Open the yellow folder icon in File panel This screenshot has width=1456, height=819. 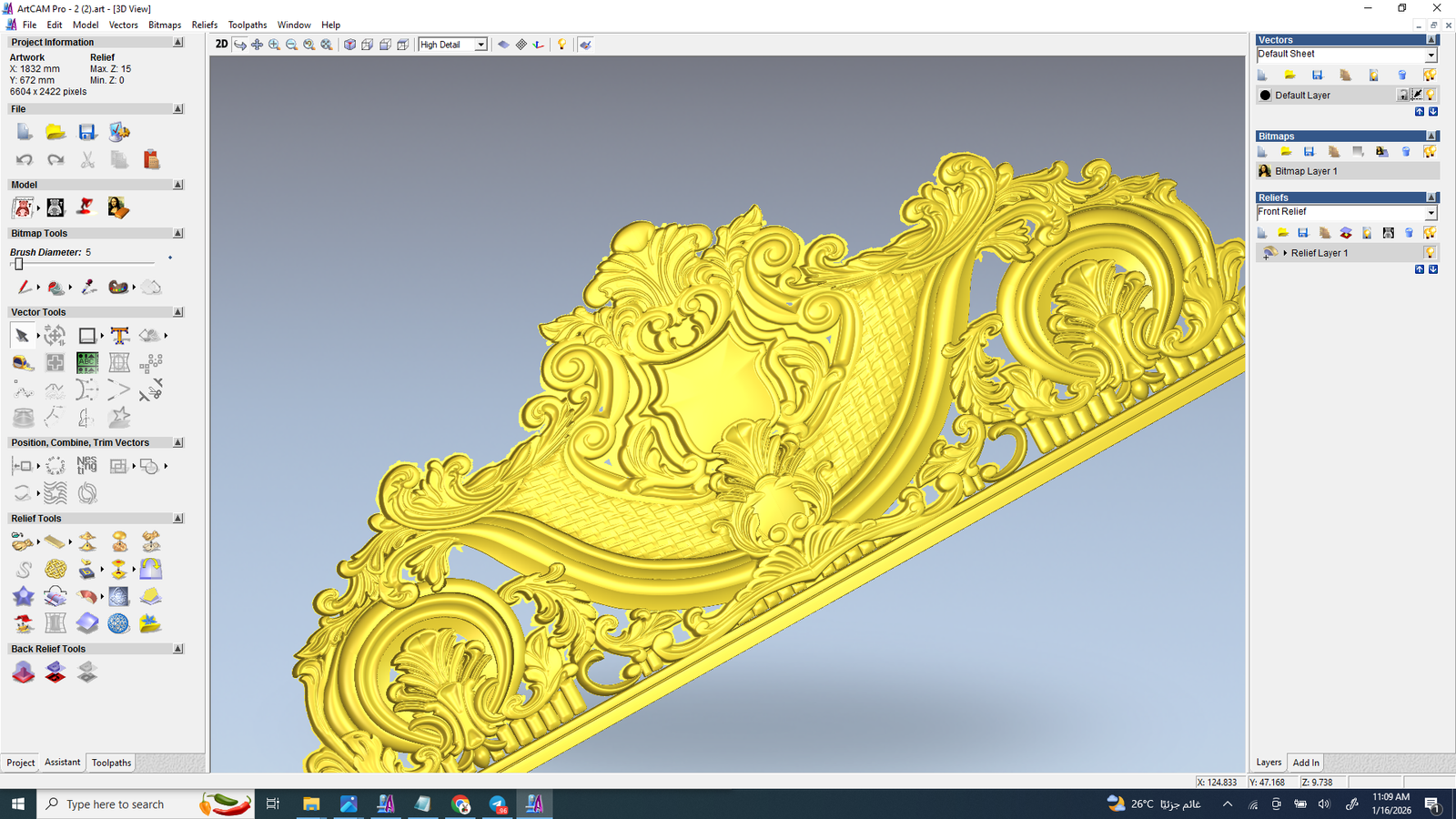tap(56, 133)
